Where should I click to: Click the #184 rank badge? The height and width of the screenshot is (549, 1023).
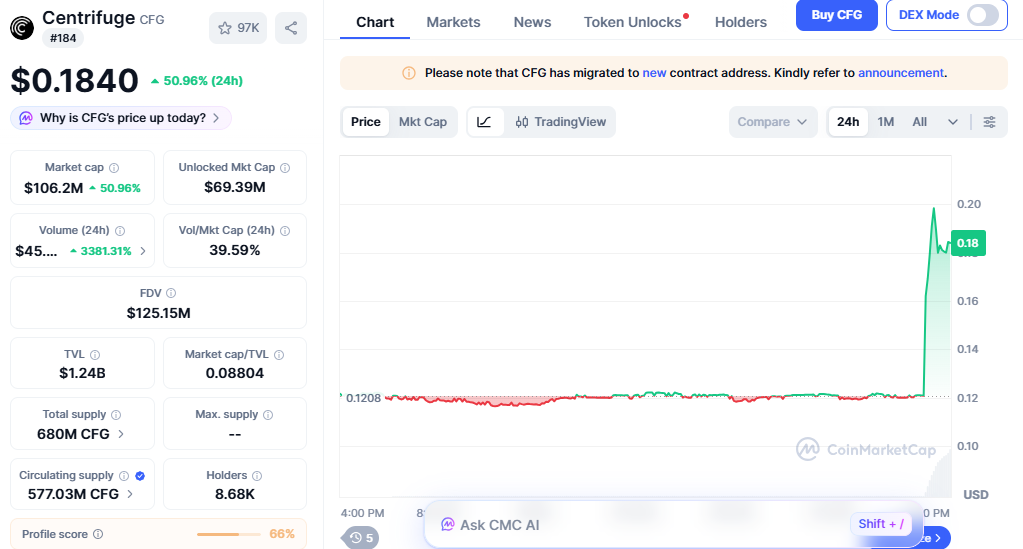(63, 39)
